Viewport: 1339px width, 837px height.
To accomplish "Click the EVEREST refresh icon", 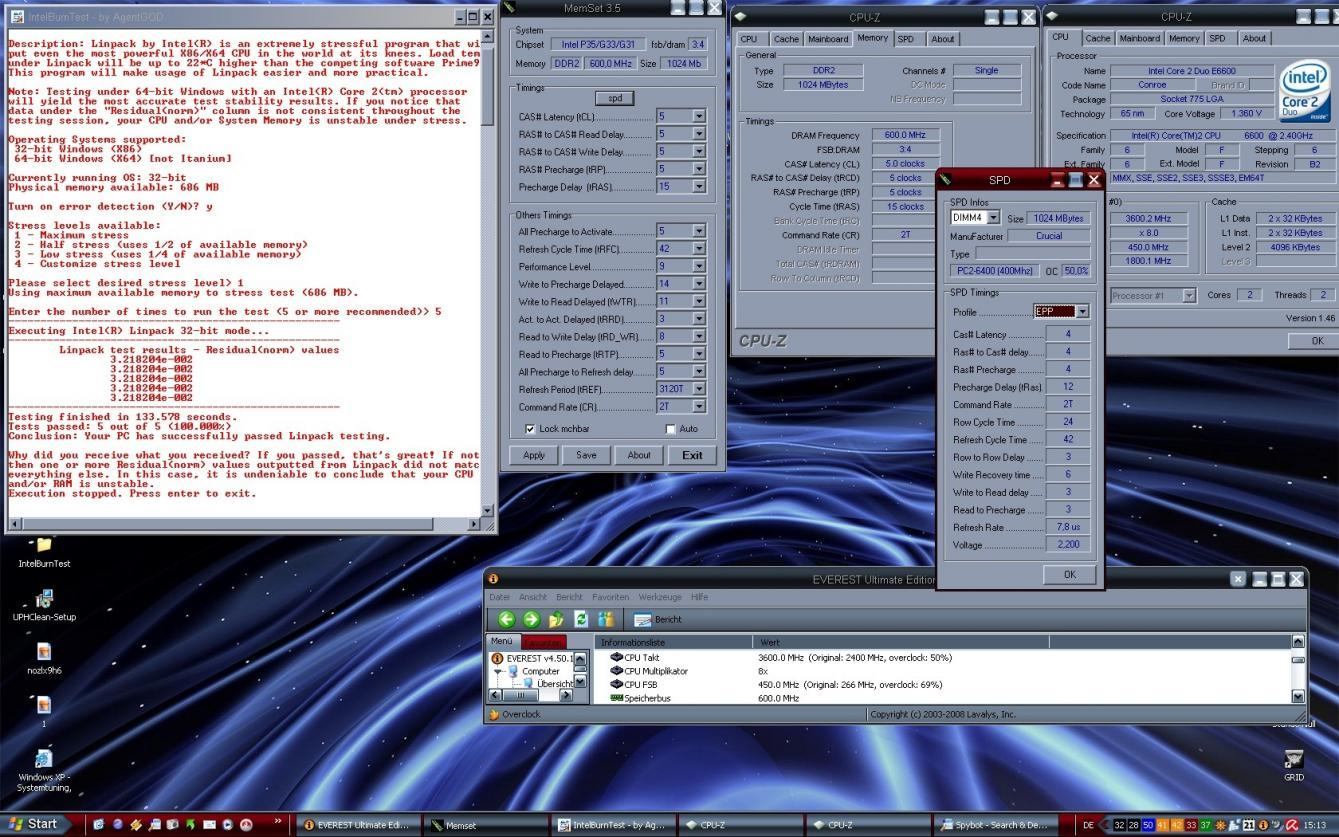I will pos(580,620).
